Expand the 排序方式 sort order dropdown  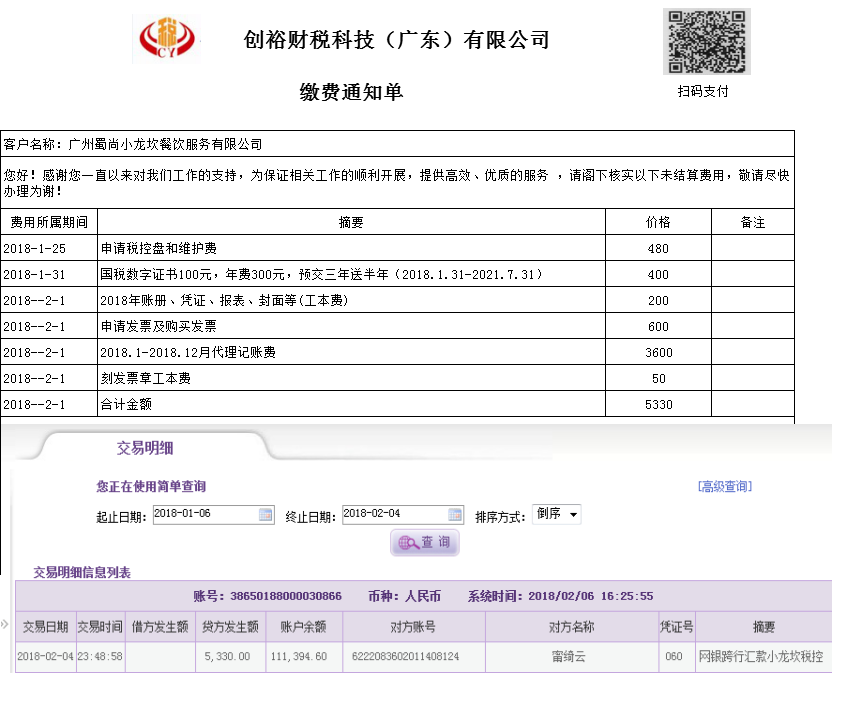(556, 514)
